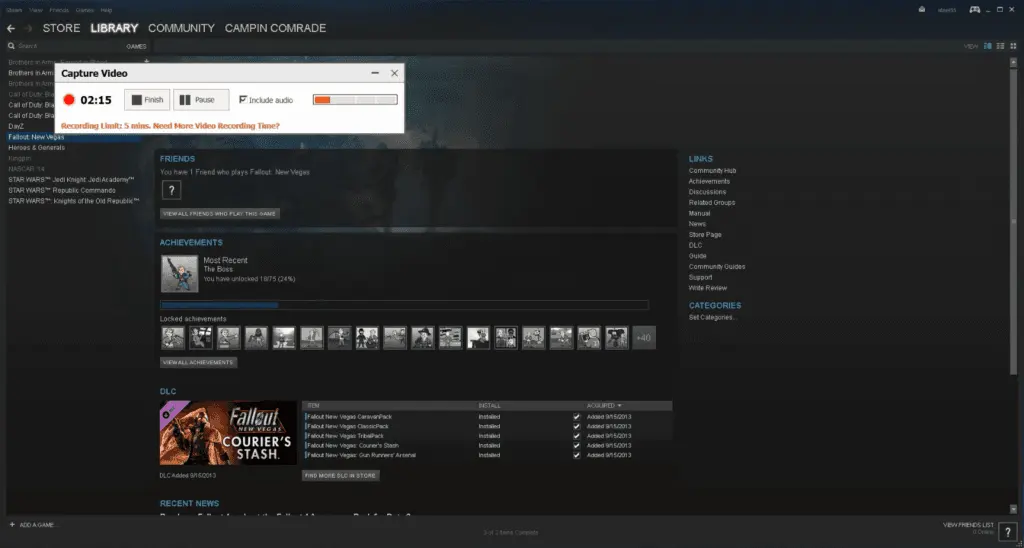
Task: Go to the LIBRARY tab
Action: pos(114,29)
